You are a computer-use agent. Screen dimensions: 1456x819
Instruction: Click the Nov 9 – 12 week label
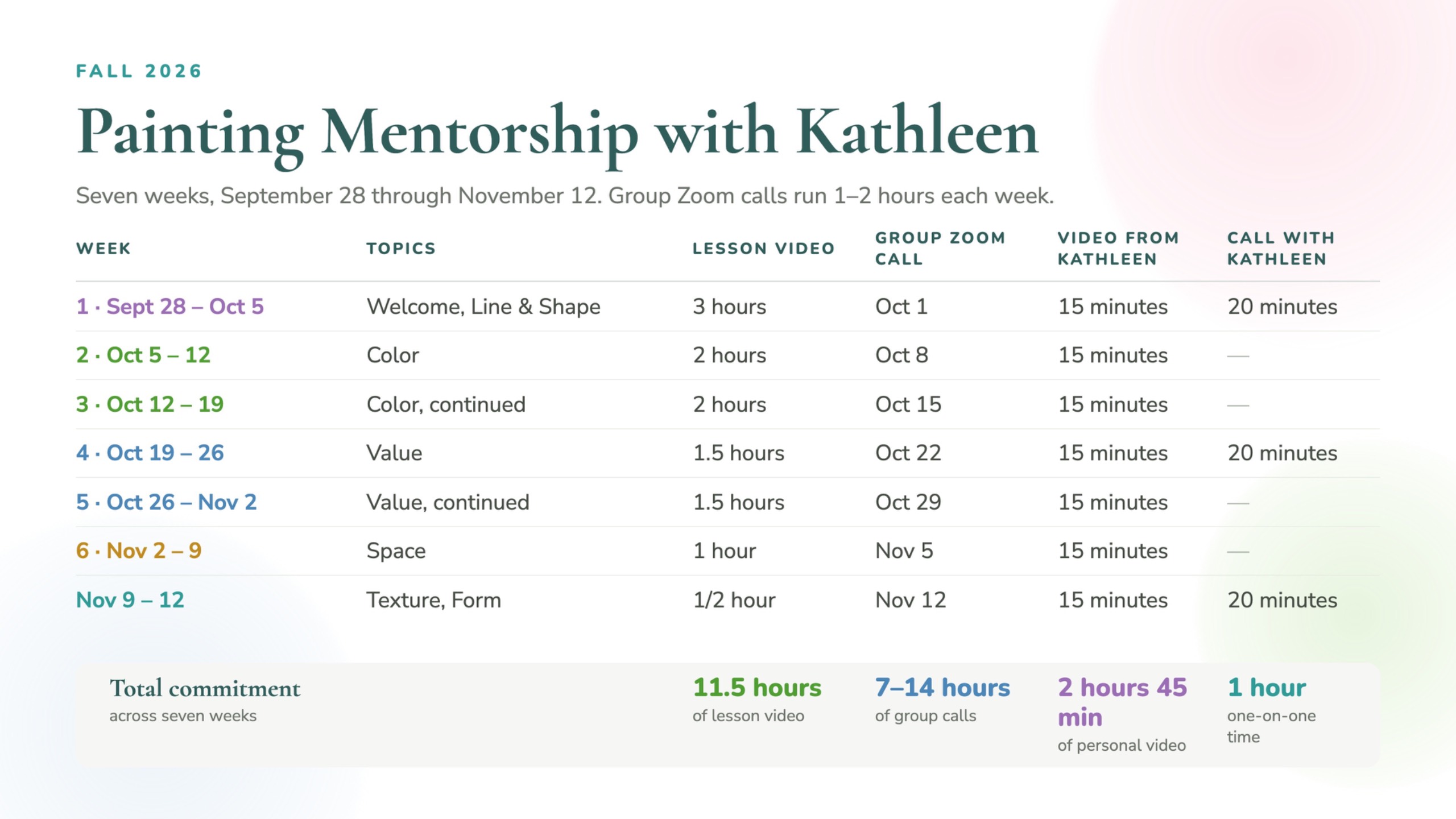pos(130,600)
